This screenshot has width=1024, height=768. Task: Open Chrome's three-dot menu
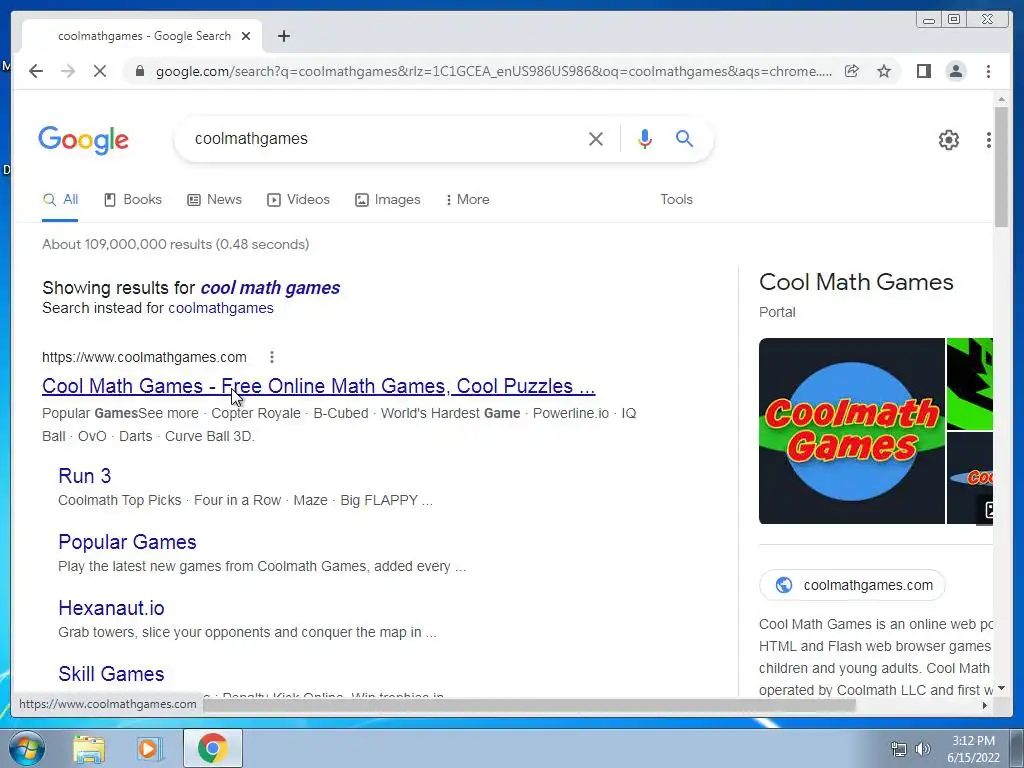(x=988, y=71)
